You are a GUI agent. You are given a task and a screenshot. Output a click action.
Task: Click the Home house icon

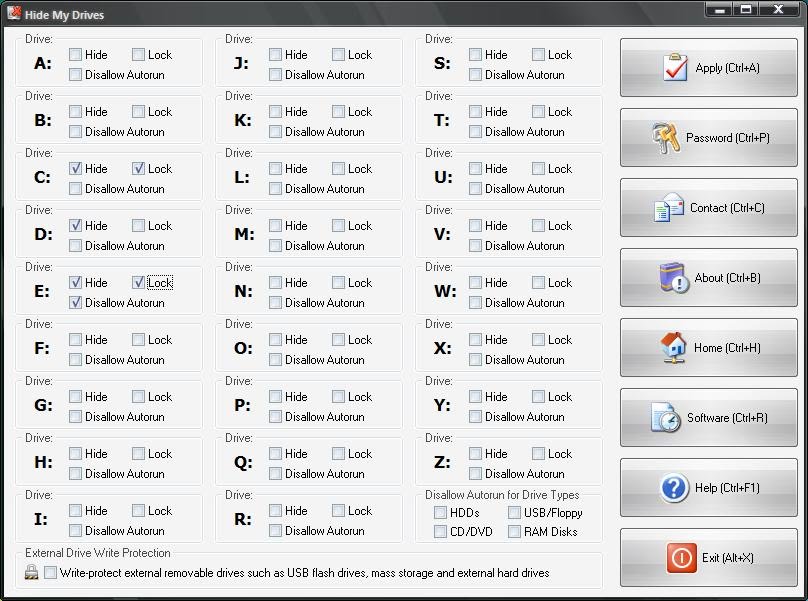[x=674, y=348]
